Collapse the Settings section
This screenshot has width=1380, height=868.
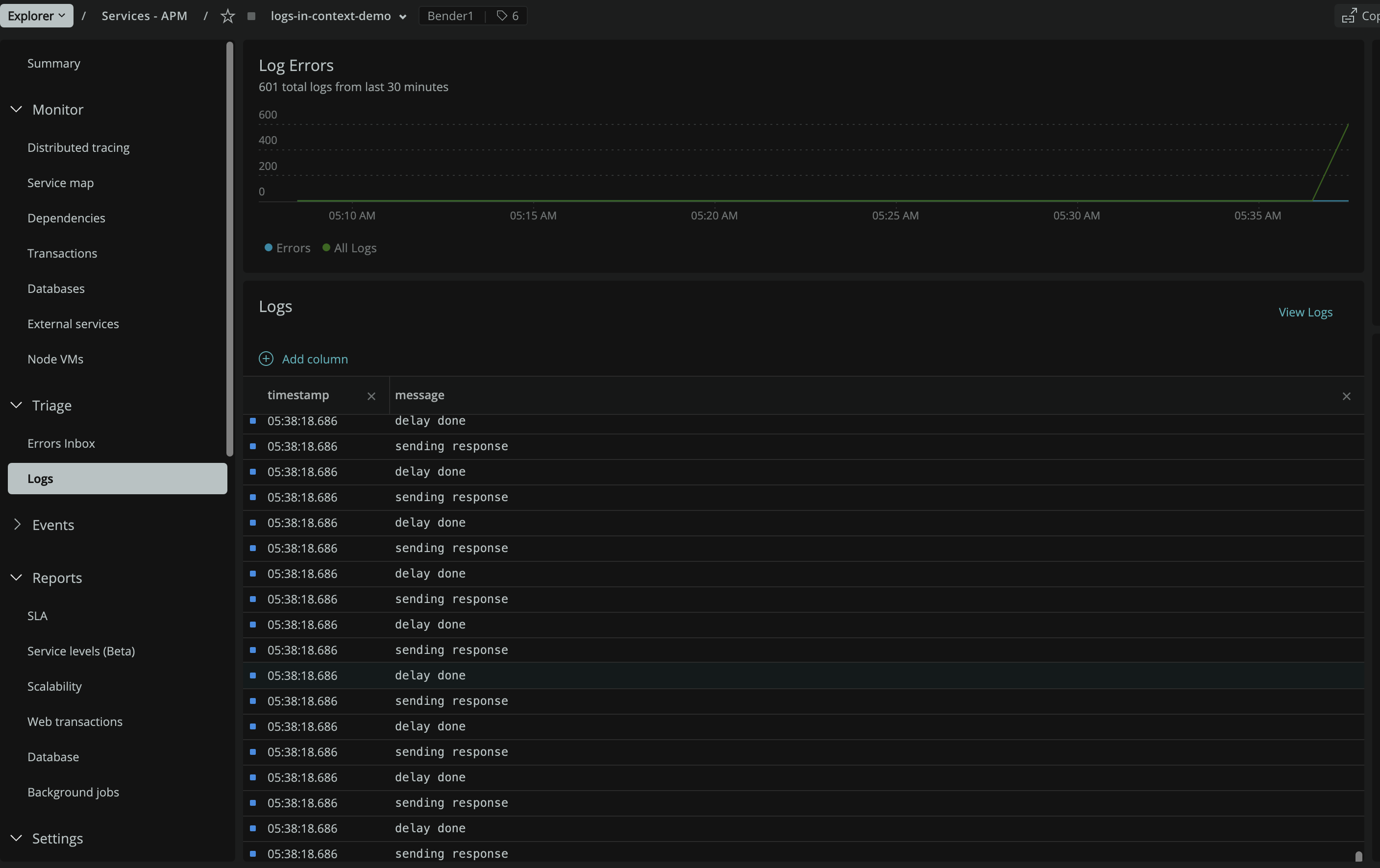[16, 838]
